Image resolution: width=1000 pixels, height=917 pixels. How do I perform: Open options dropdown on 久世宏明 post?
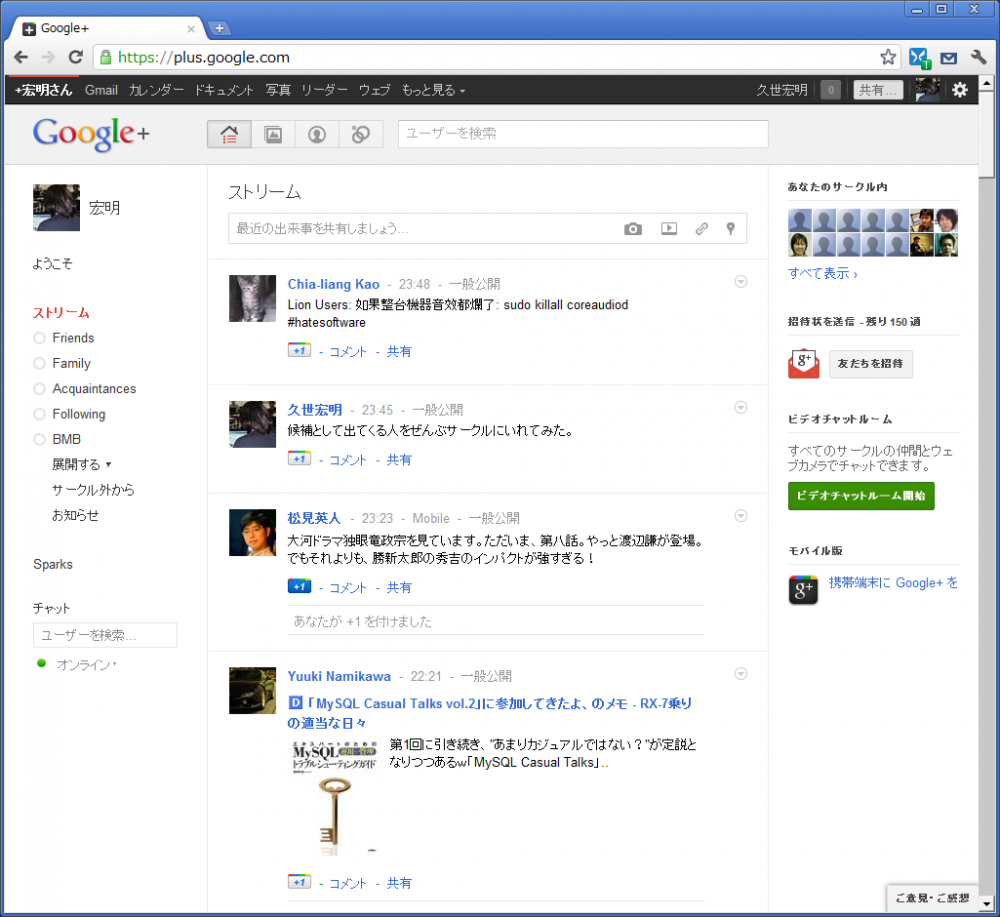pos(740,407)
